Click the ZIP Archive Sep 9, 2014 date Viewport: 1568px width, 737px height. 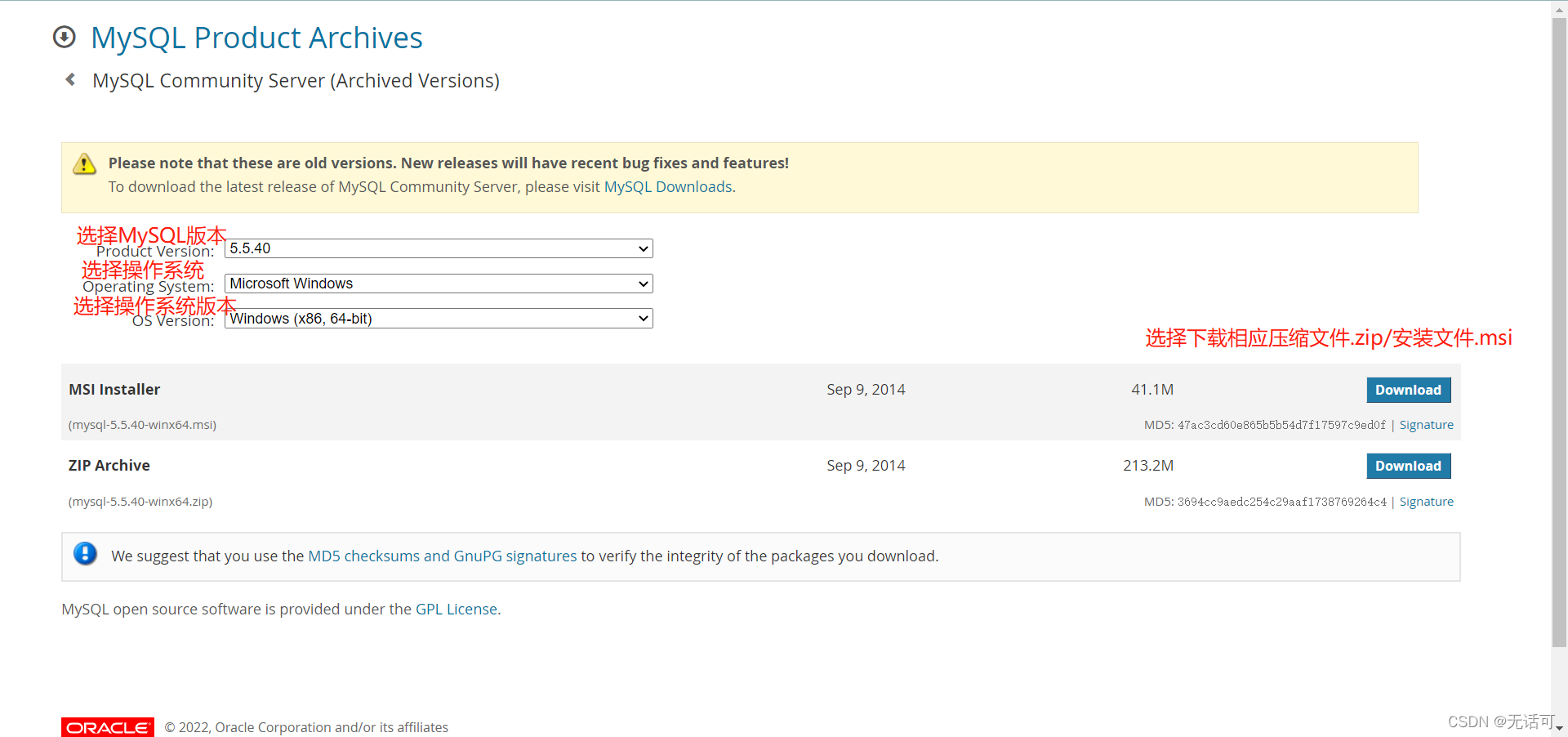(866, 466)
